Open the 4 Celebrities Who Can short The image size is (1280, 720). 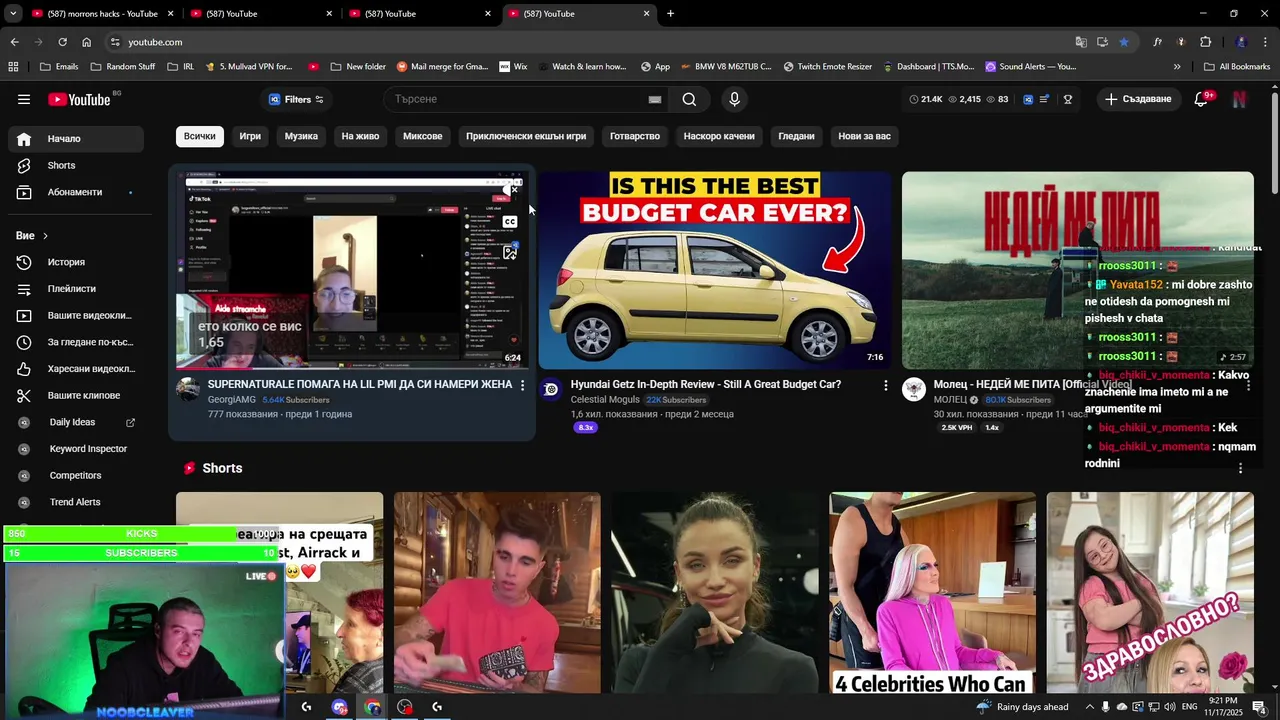(x=932, y=593)
